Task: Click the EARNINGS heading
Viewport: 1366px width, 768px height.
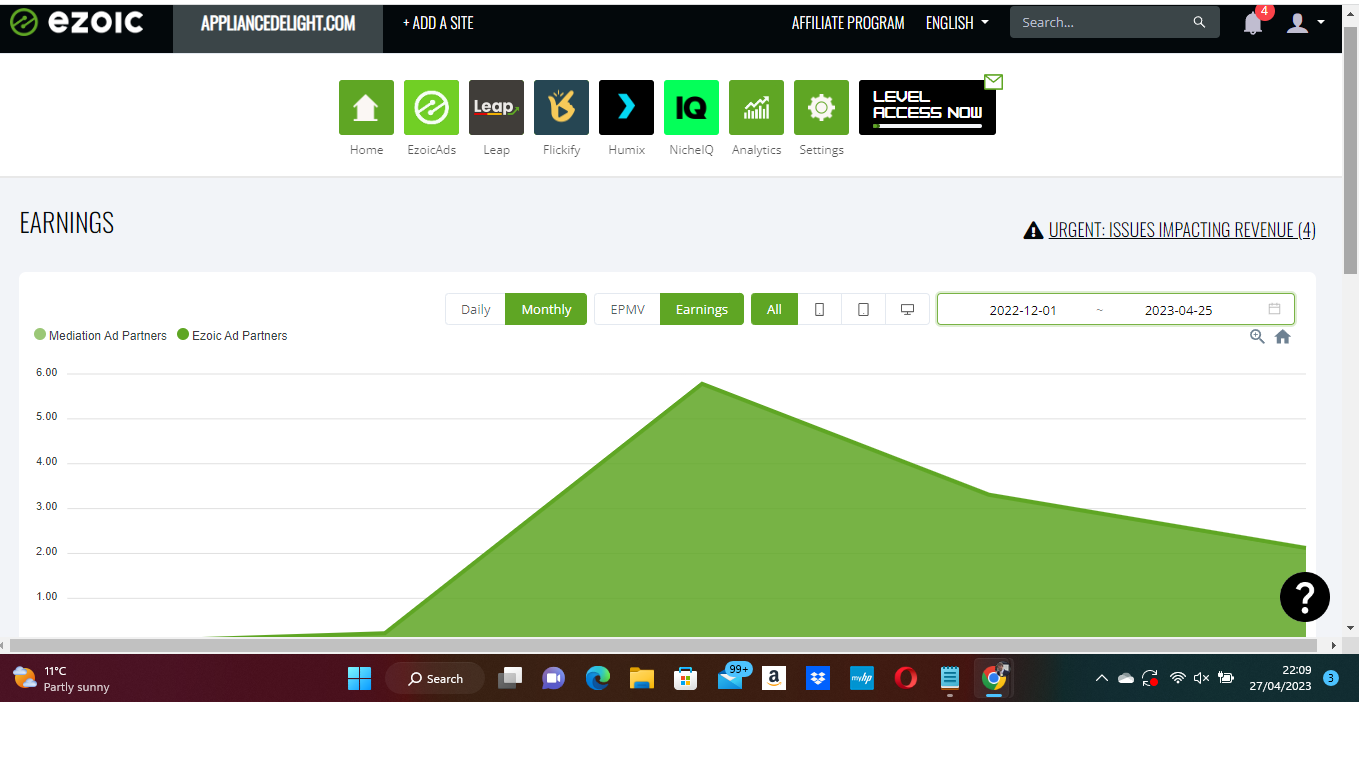Action: (x=67, y=223)
